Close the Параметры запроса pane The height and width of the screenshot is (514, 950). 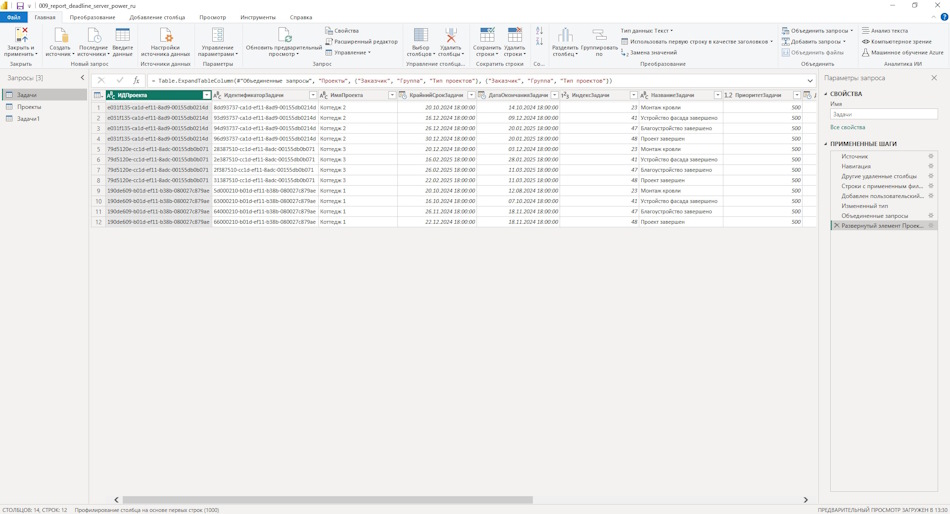pos(934,78)
